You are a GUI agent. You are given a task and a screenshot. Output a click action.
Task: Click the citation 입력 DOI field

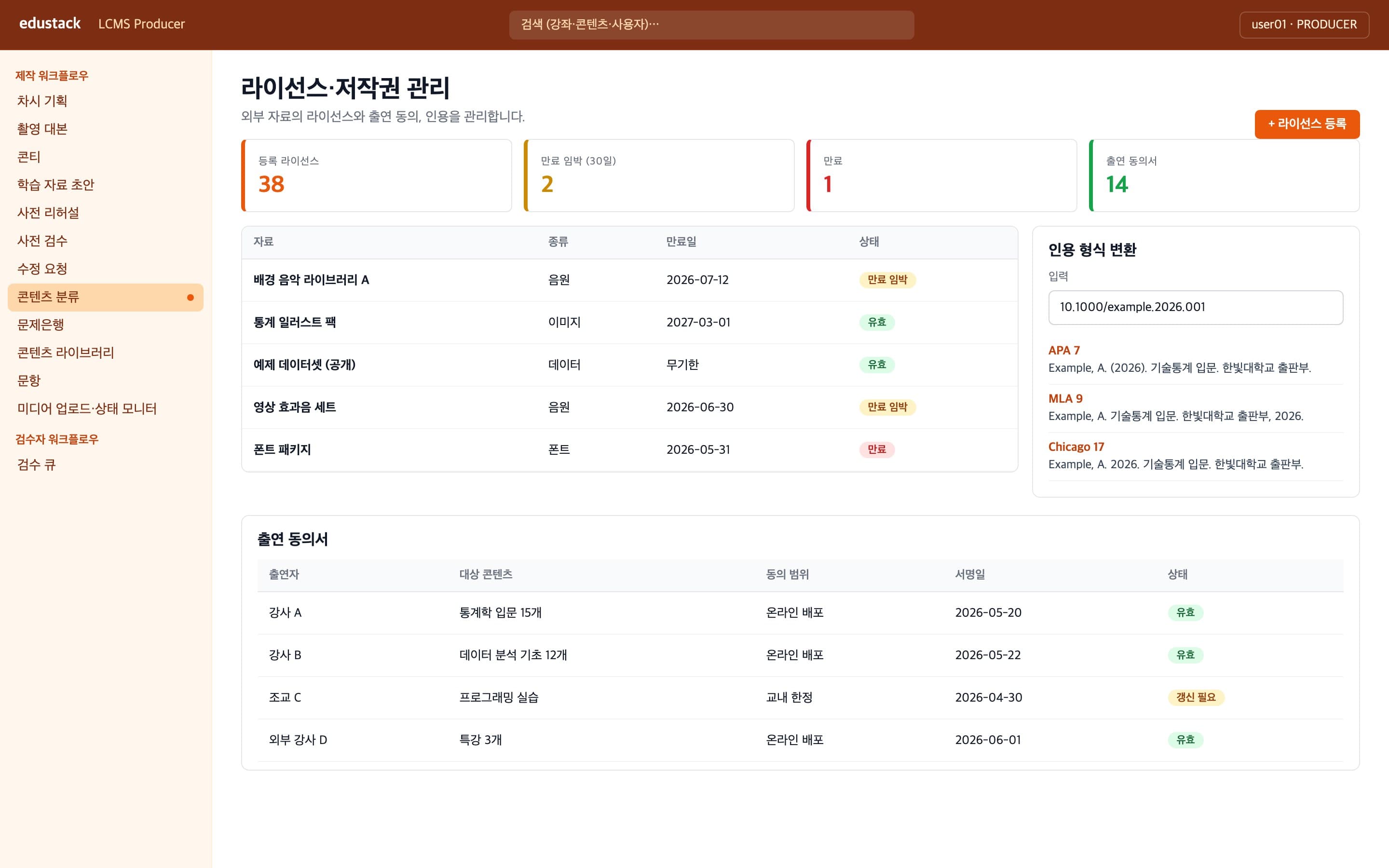(1196, 307)
